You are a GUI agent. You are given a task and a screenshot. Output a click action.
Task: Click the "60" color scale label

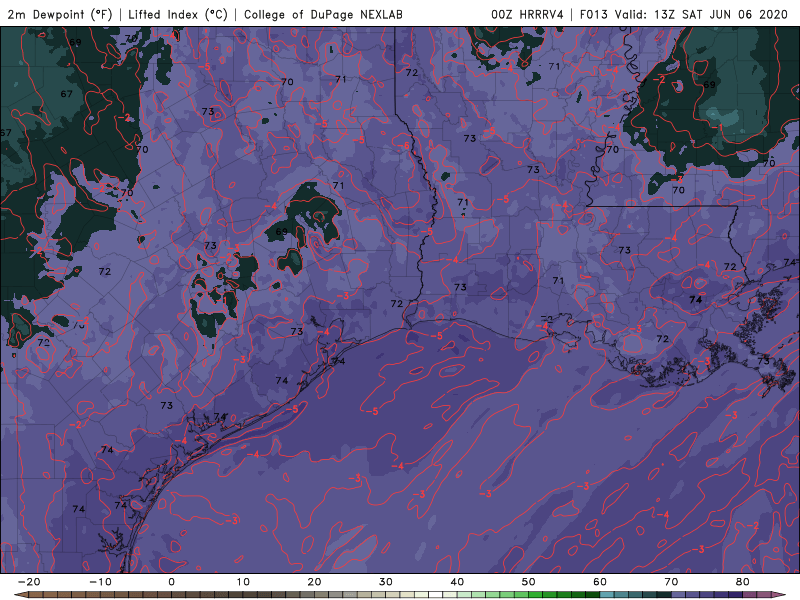pyautogui.click(x=600, y=582)
